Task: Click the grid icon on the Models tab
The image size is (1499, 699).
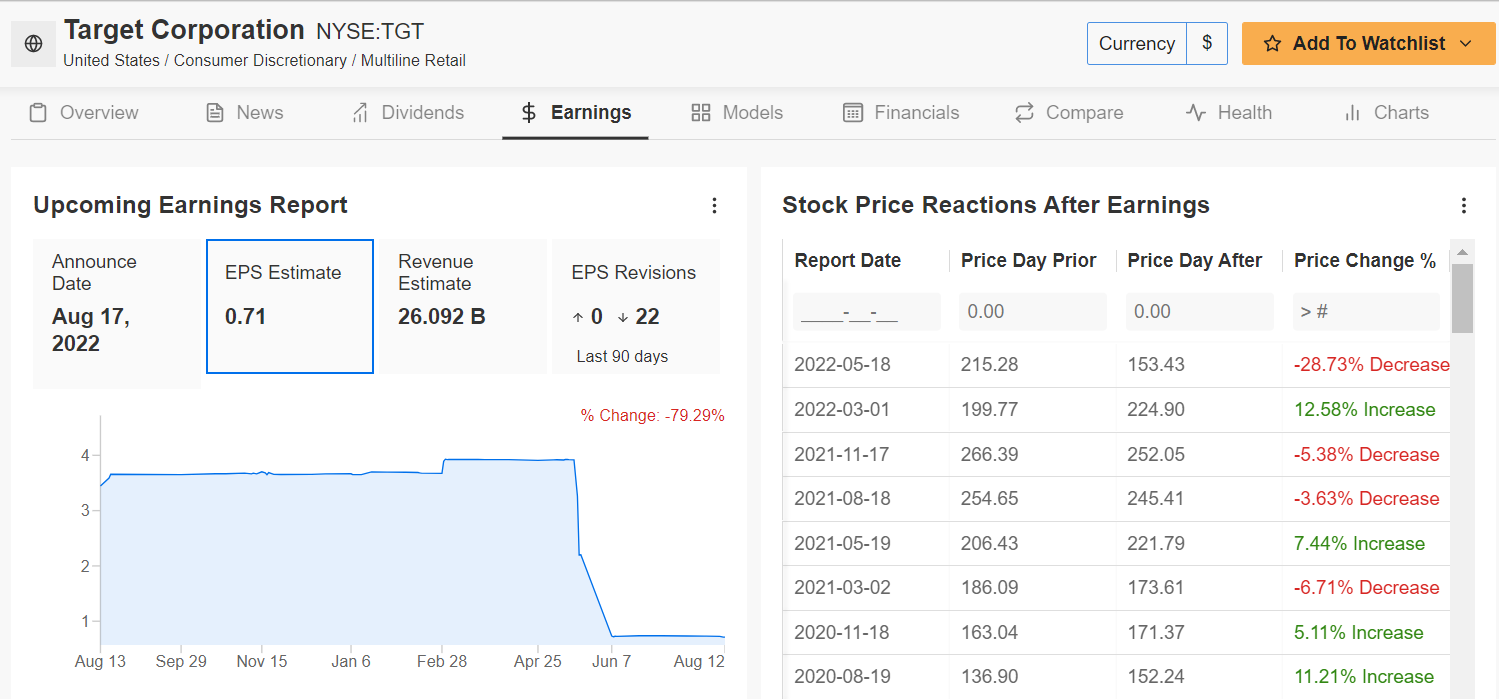Action: pyautogui.click(x=701, y=113)
